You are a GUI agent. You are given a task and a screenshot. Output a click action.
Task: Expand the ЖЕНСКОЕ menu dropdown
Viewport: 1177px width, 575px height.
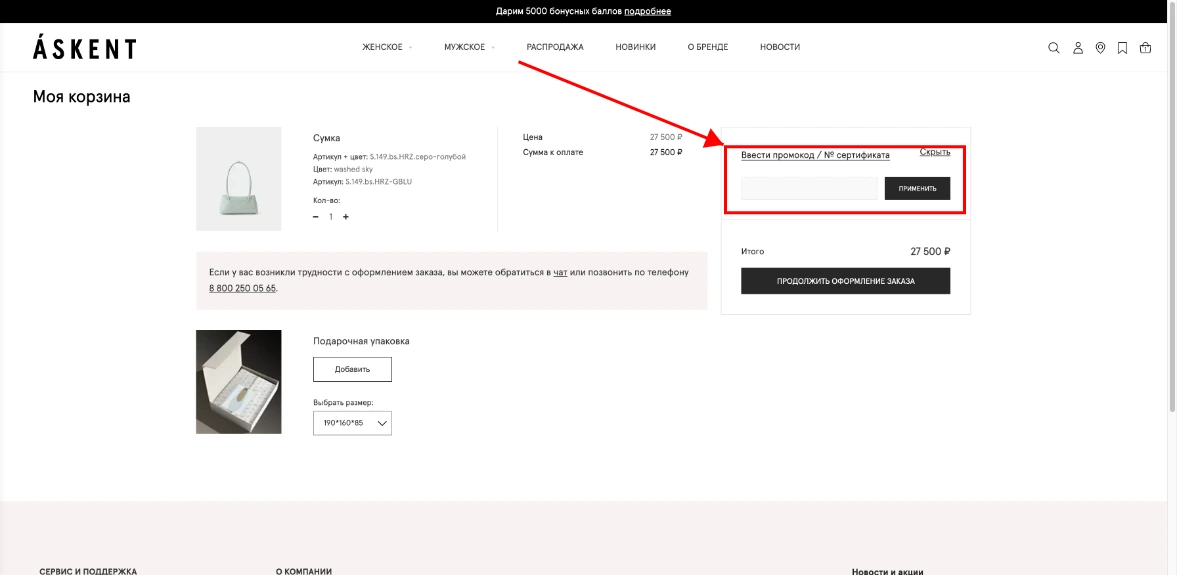click(x=386, y=47)
